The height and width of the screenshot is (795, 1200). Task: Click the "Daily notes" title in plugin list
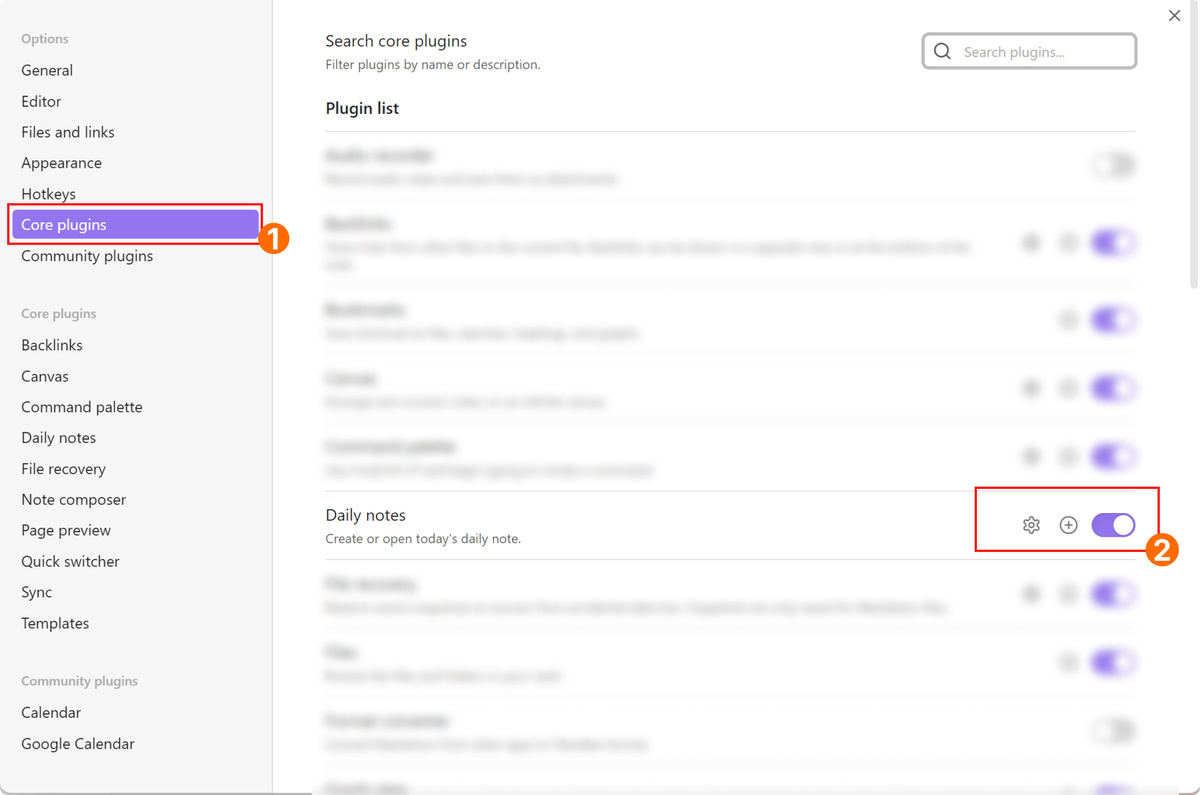tap(366, 515)
